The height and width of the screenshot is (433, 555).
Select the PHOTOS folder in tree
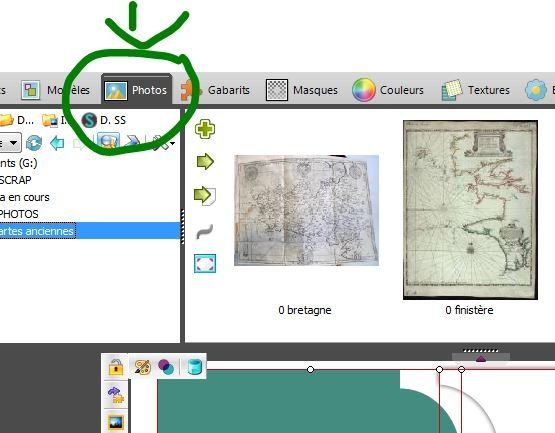point(19,214)
